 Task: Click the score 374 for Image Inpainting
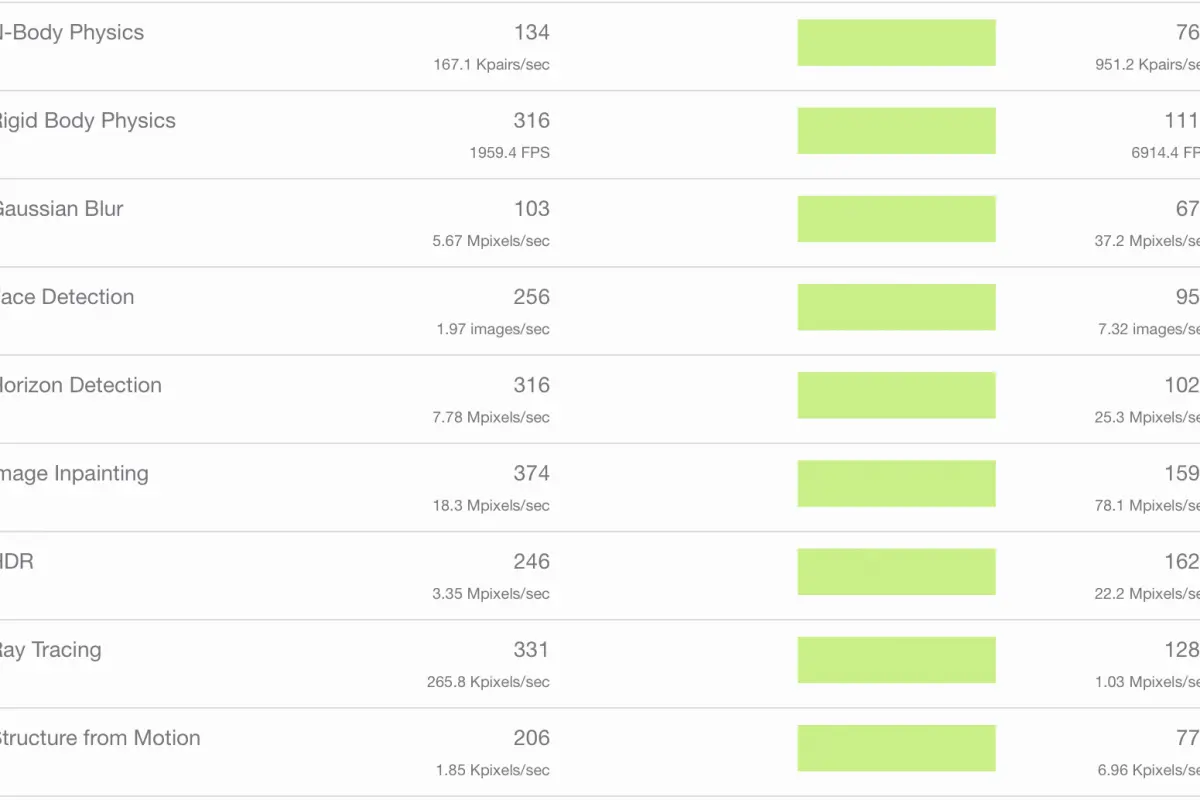(x=531, y=473)
